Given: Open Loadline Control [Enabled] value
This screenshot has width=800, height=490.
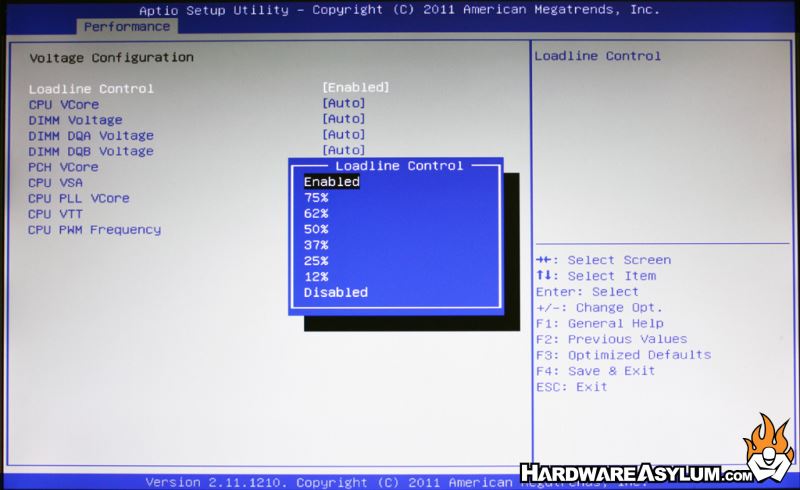Looking at the screenshot, I should tap(356, 87).
